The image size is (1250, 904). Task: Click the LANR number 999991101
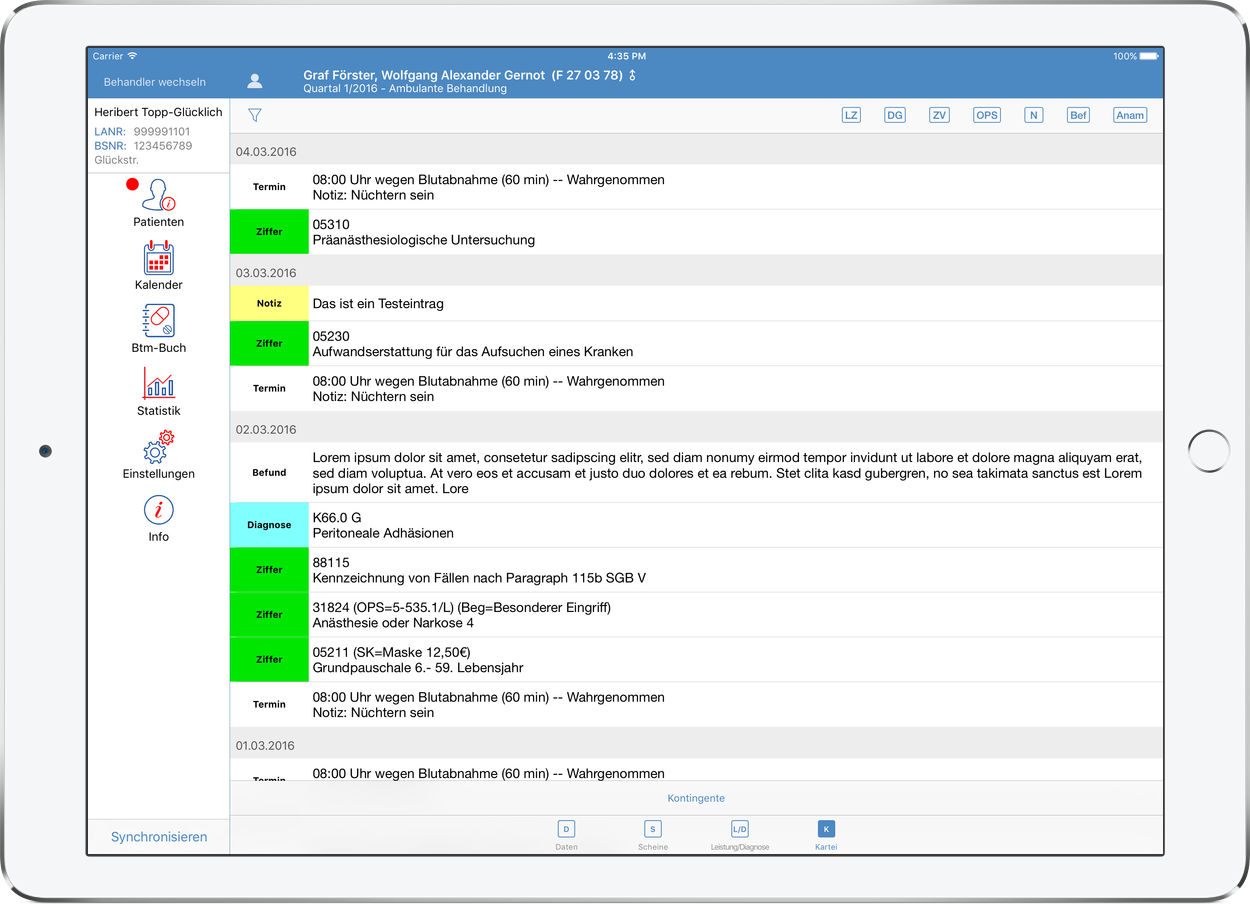162,131
